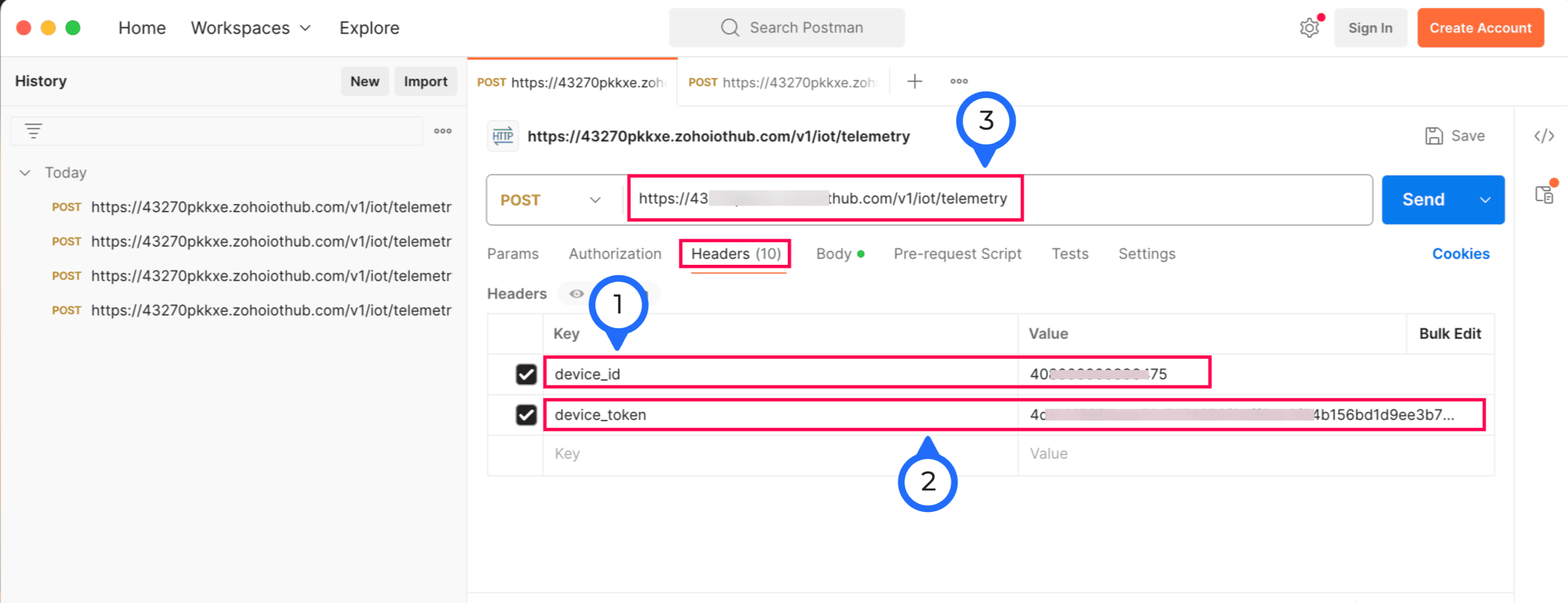Switch to the Body tab
Image resolution: width=1568 pixels, height=603 pixels.
pyautogui.click(x=833, y=254)
